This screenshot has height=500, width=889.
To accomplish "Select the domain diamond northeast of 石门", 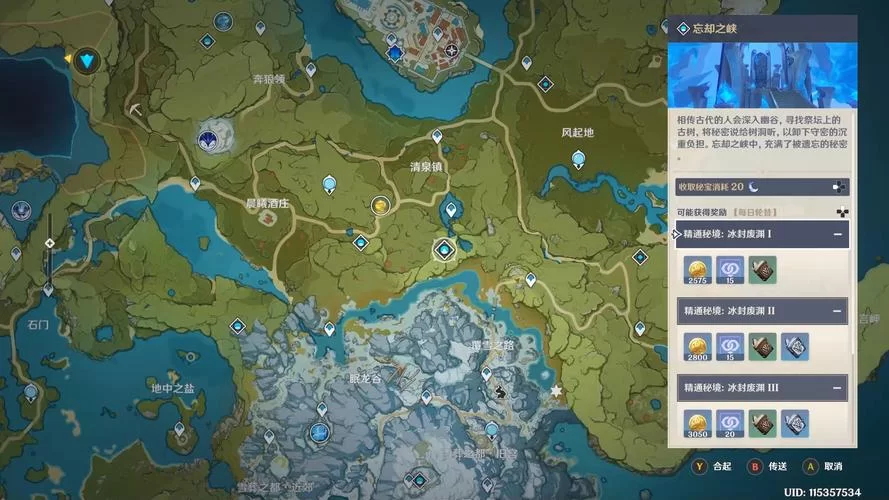I will click(238, 326).
